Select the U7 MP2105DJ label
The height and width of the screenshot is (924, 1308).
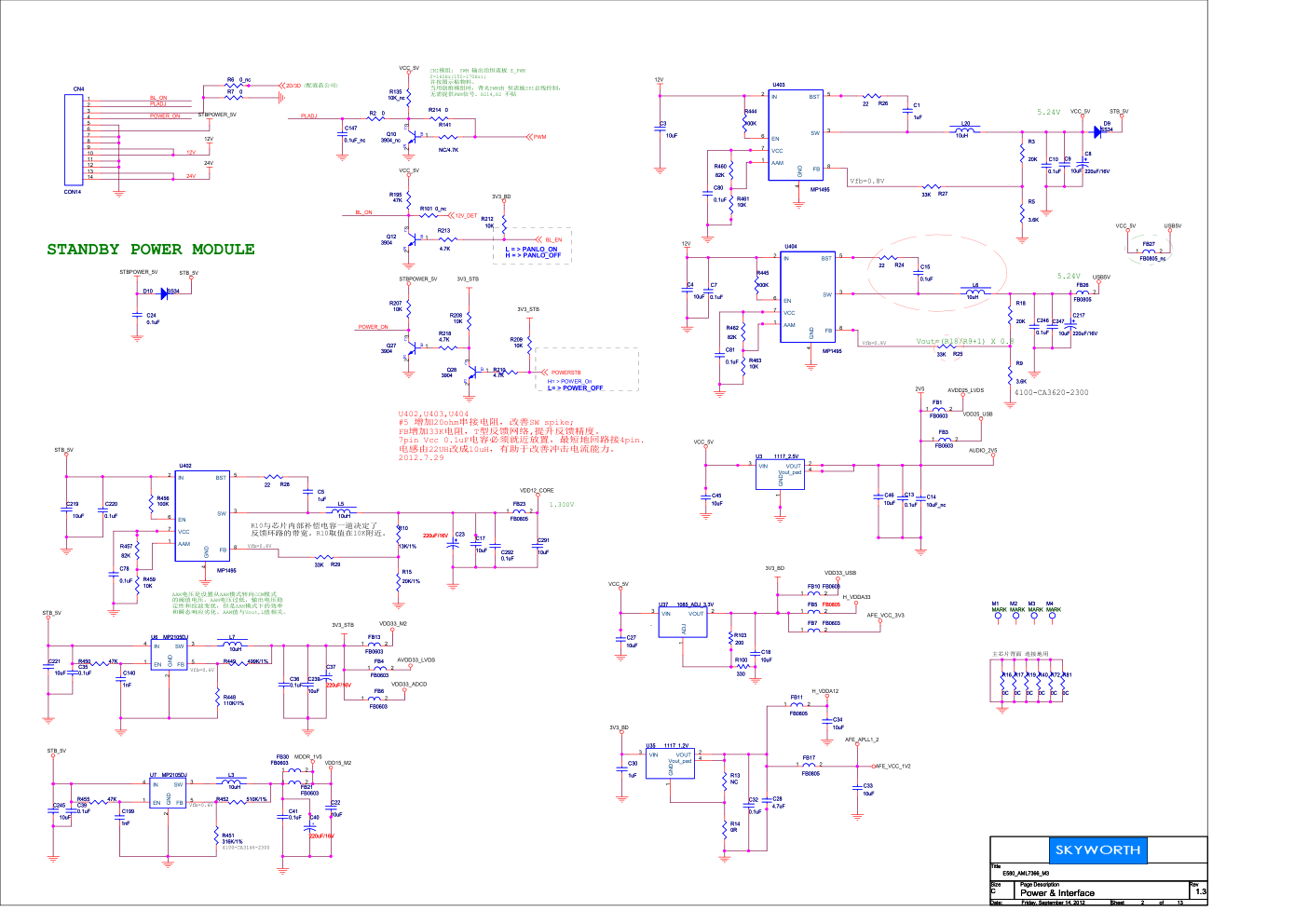click(168, 775)
